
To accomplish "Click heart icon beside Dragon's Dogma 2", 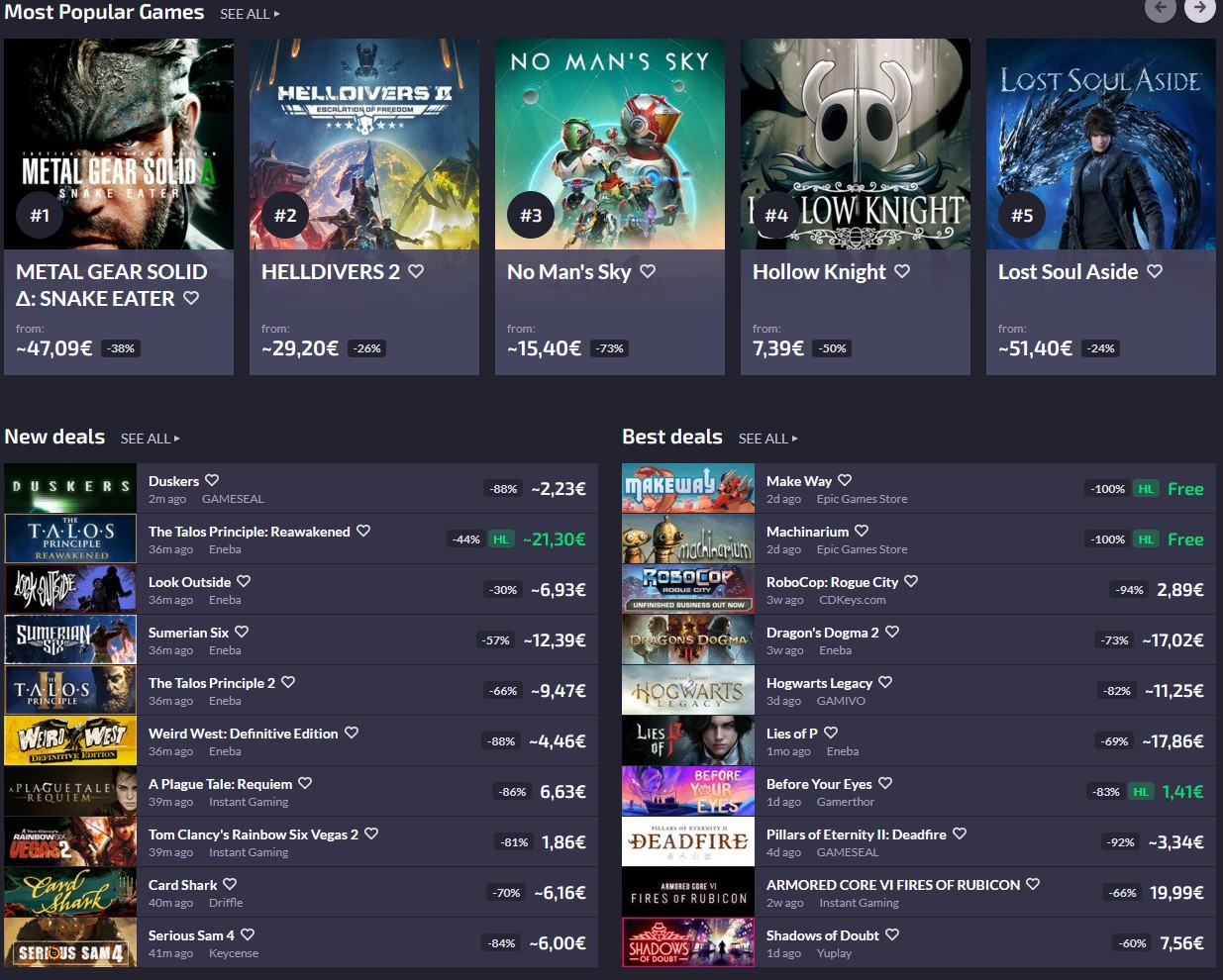I will 892,632.
